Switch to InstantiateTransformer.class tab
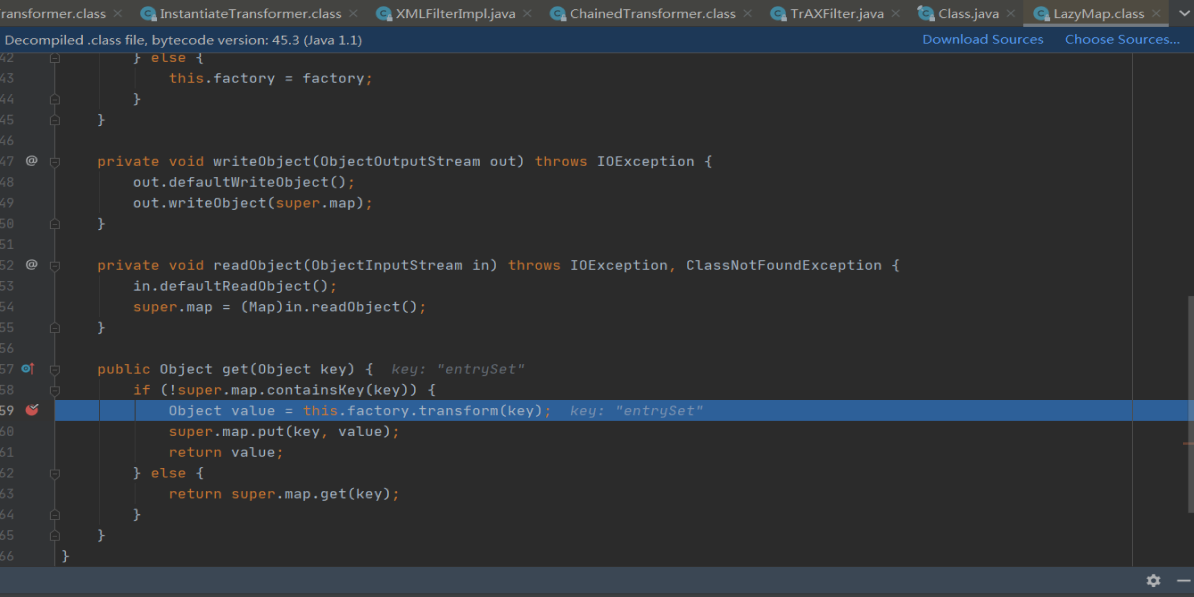 (251, 14)
